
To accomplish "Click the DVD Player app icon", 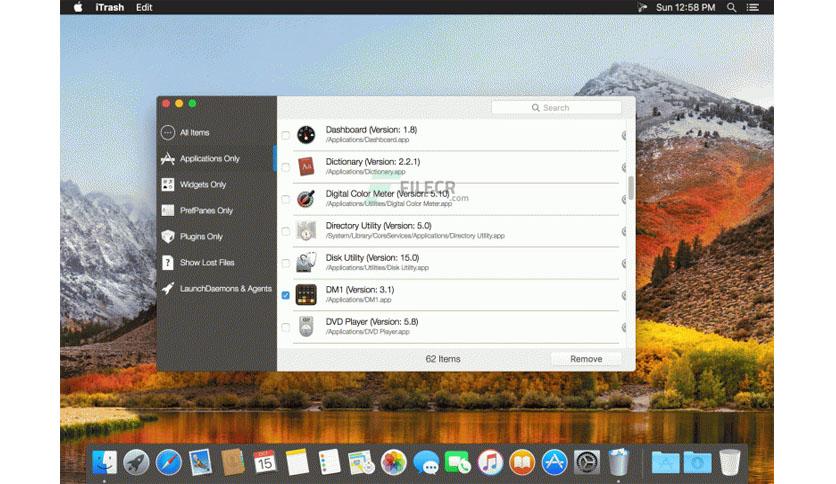I will (306, 327).
